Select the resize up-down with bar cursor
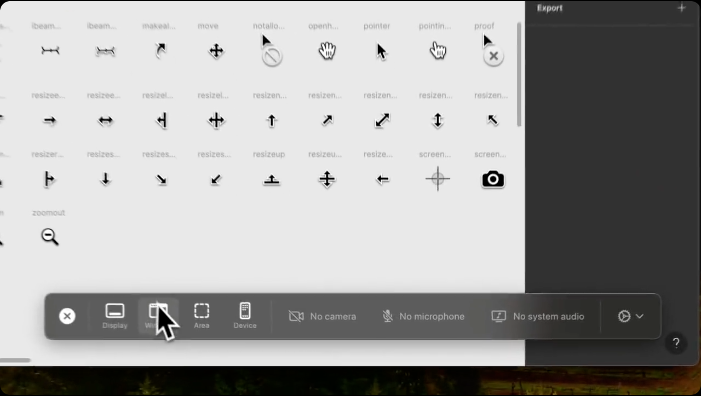This screenshot has width=701, height=396. click(327, 179)
